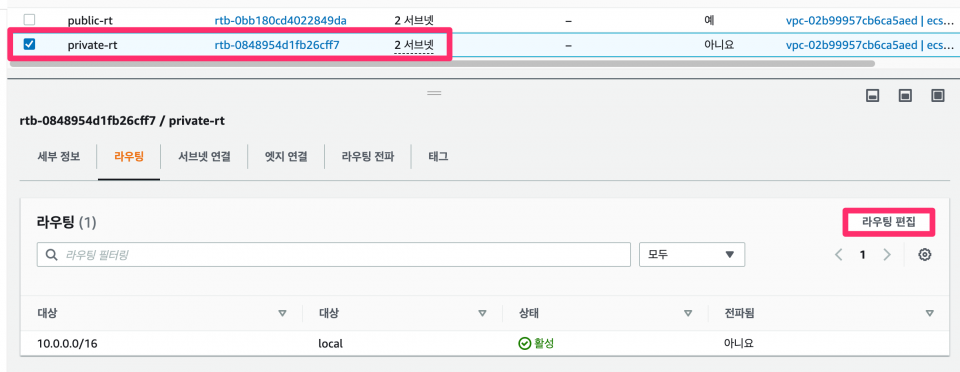Check the public-rt route table checkbox
This screenshot has height=372, width=960.
29,20
